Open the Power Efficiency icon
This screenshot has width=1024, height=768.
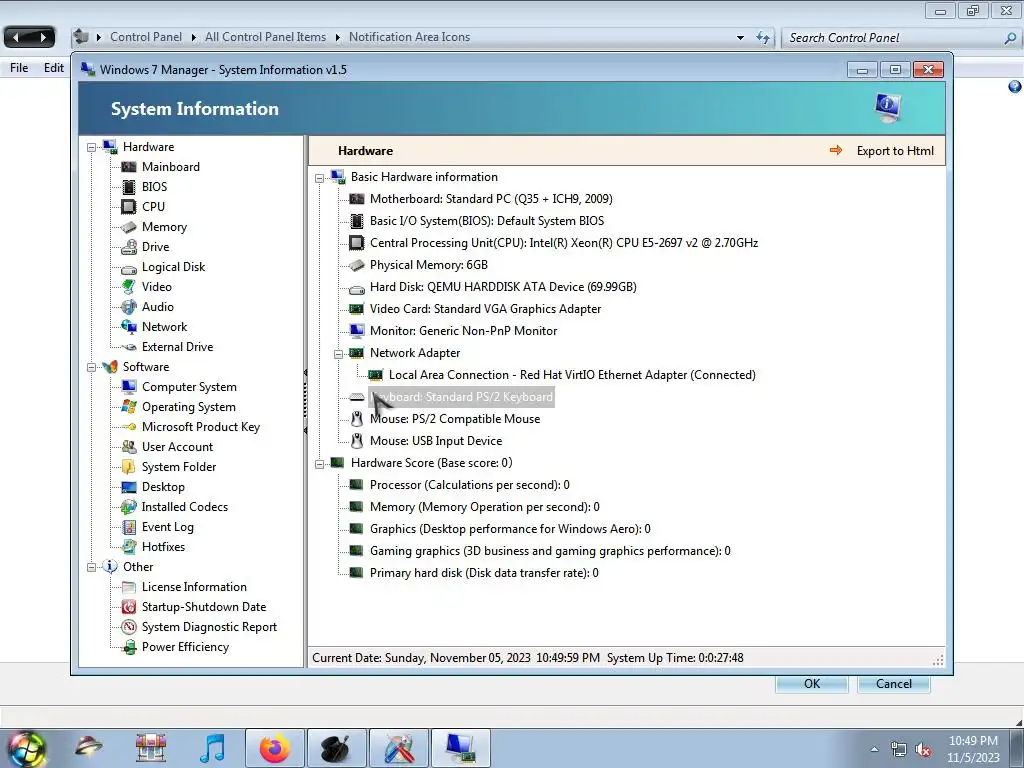coord(129,648)
